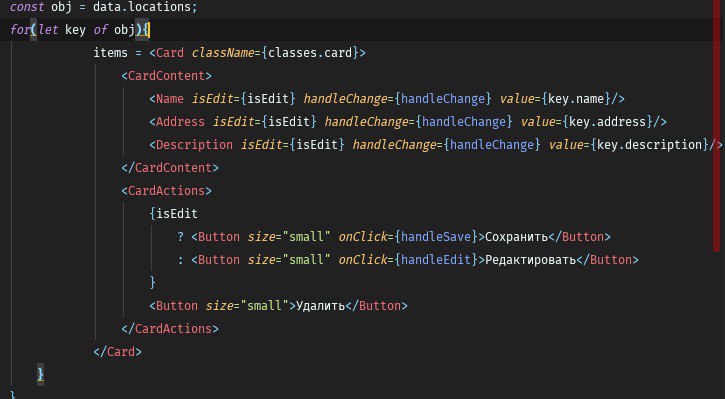Click 'key.address' value expression
Viewport: 725px width, 399px height.
click(x=608, y=122)
